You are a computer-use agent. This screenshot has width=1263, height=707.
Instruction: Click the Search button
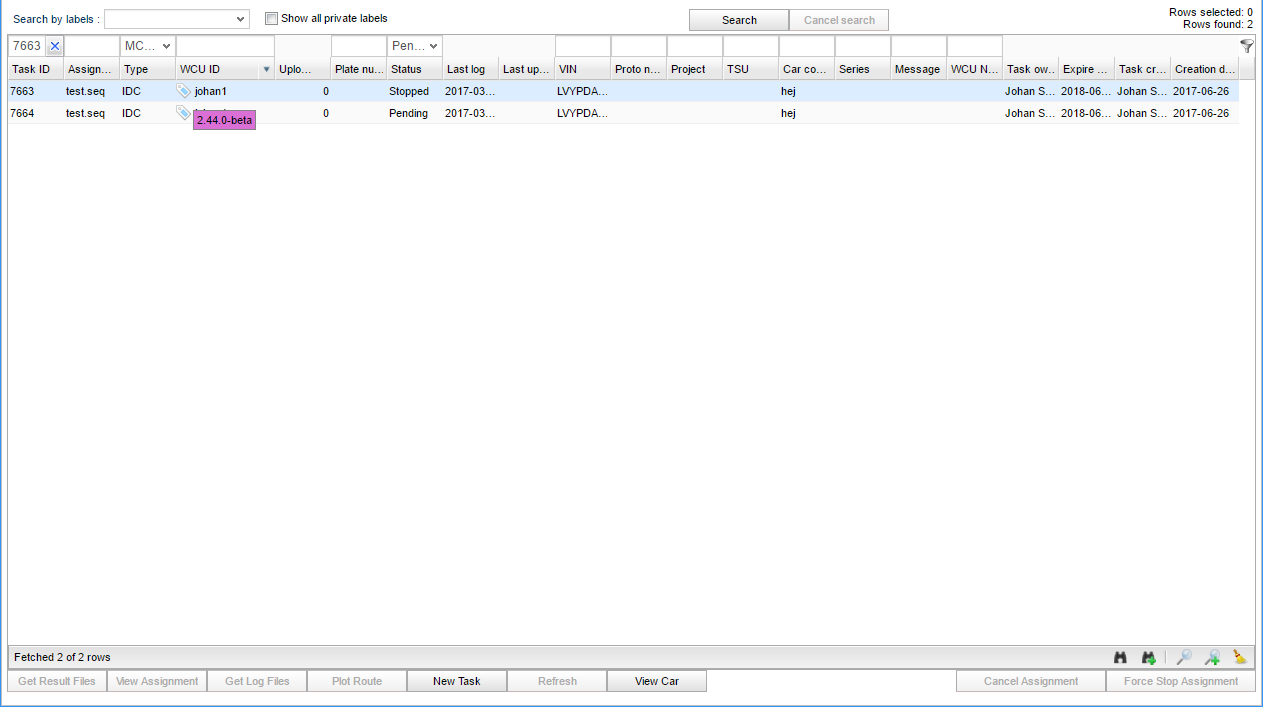(739, 20)
